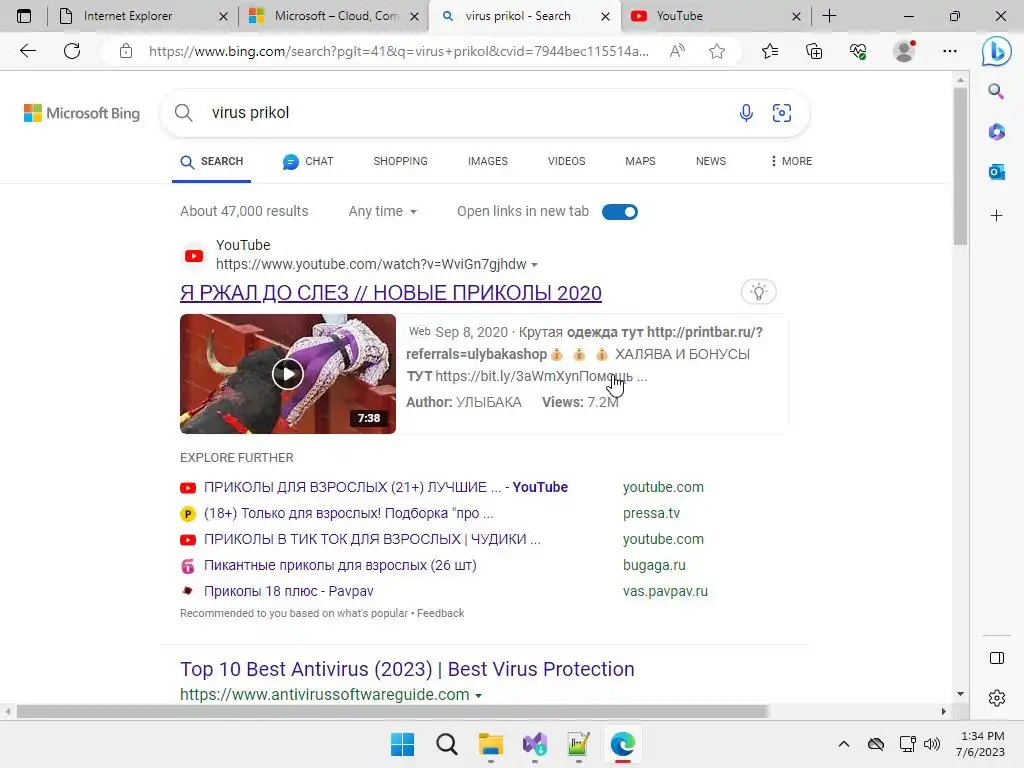Image resolution: width=1024 pixels, height=768 pixels.
Task: Open Microsoft Edge taskbar icon
Action: (x=622, y=744)
